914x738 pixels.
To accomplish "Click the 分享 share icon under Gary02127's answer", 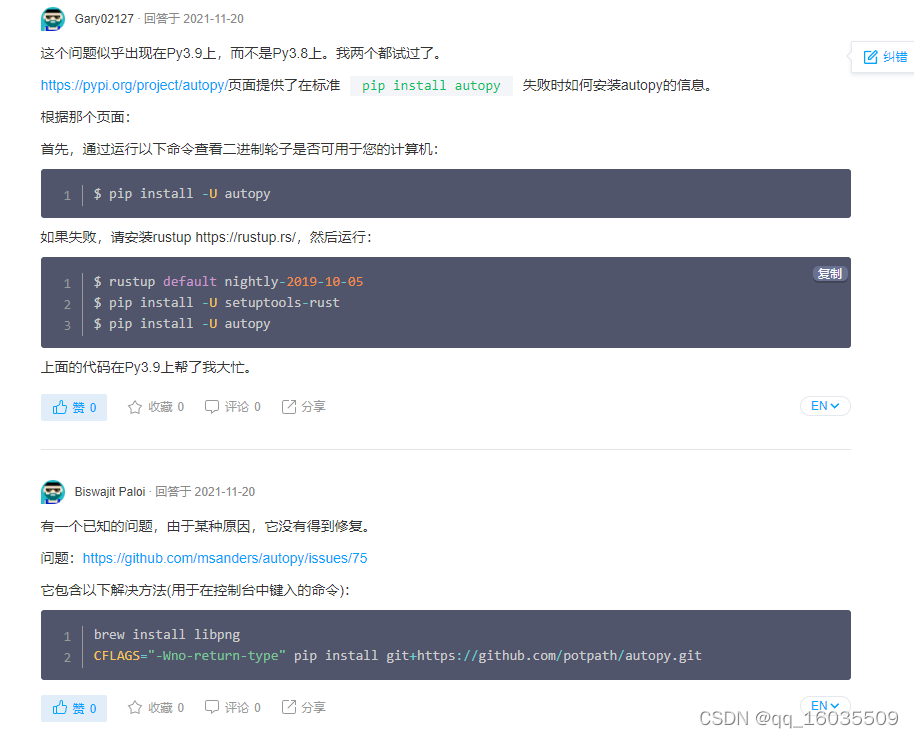I will pyautogui.click(x=289, y=406).
